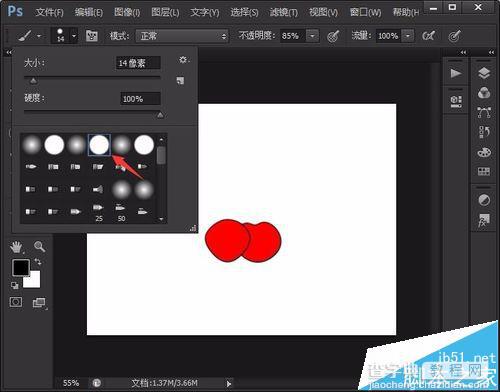Click the 55% zoom level field

coord(71,383)
